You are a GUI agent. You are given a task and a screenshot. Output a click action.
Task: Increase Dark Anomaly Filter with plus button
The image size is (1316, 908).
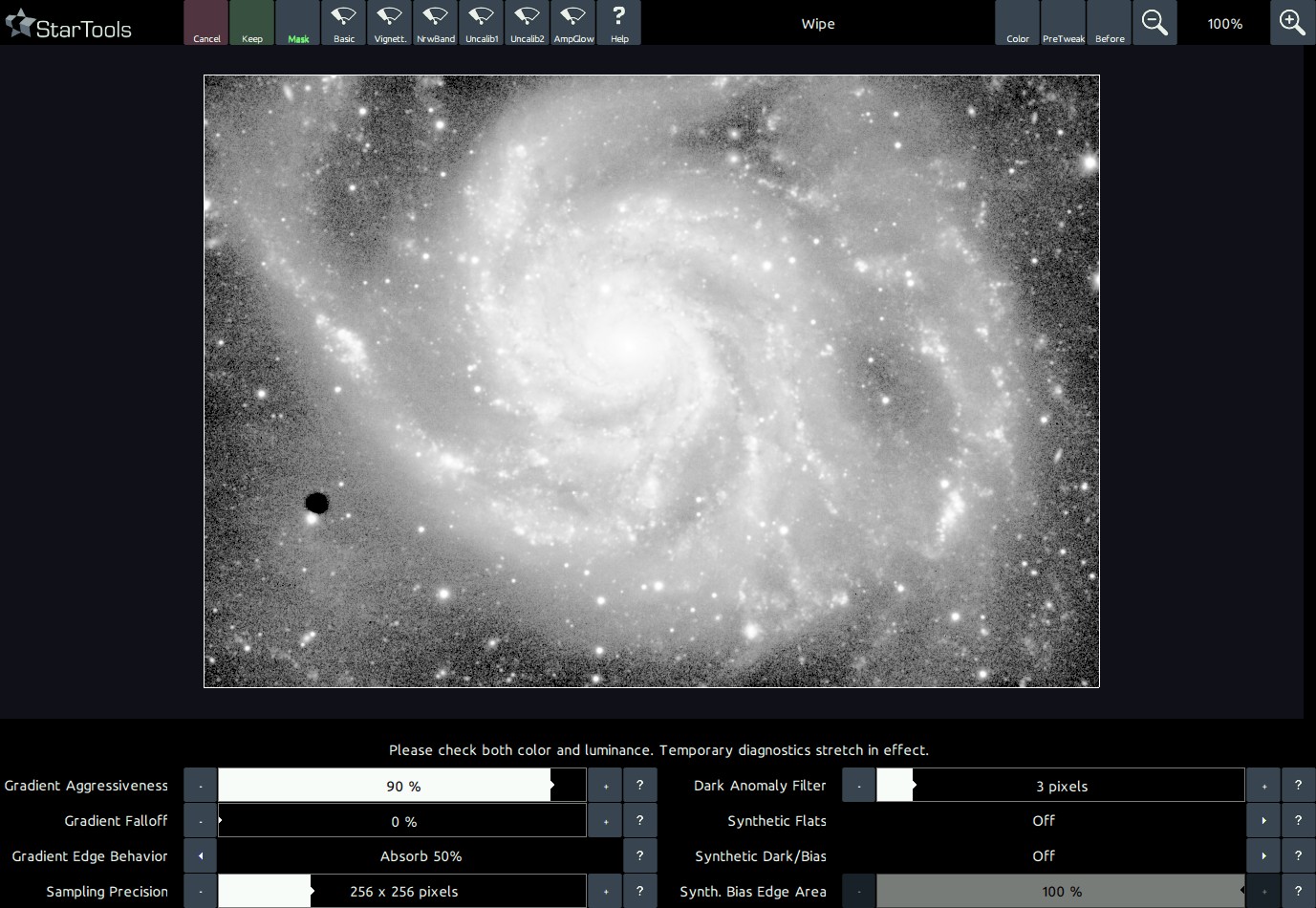click(x=1263, y=786)
